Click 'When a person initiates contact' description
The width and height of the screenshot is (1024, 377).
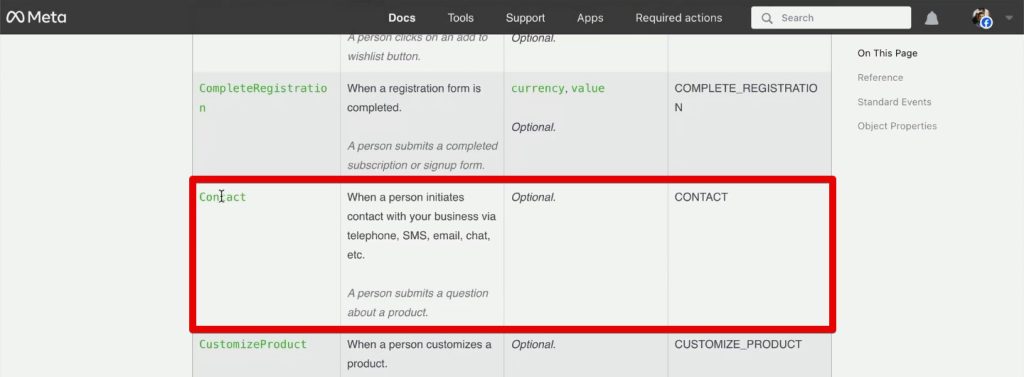click(422, 225)
